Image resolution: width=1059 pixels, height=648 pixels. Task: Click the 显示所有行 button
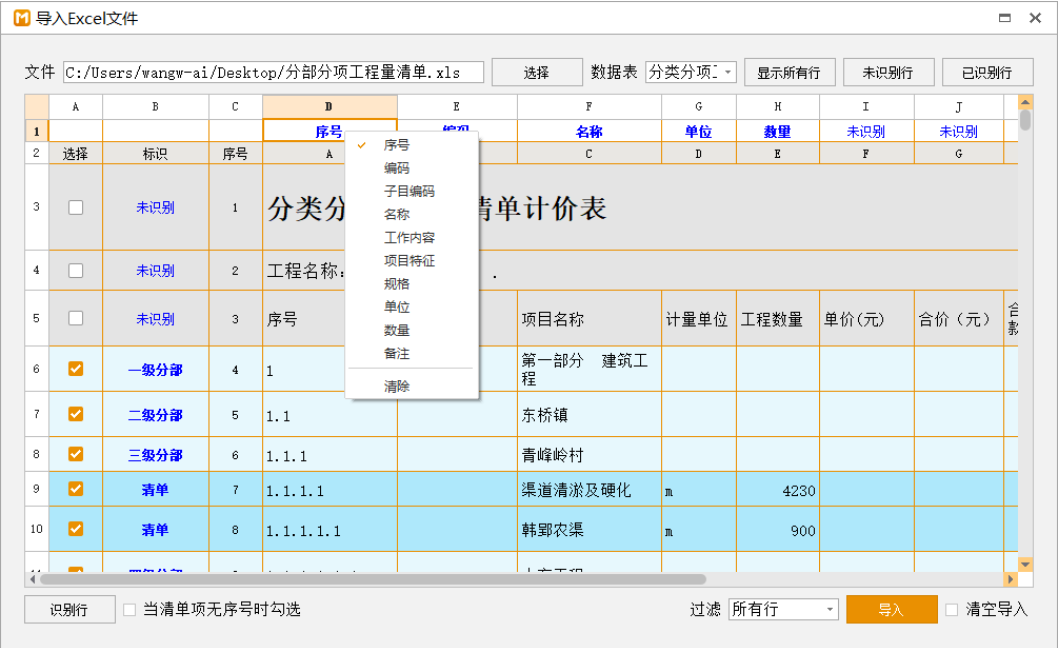(x=788, y=72)
